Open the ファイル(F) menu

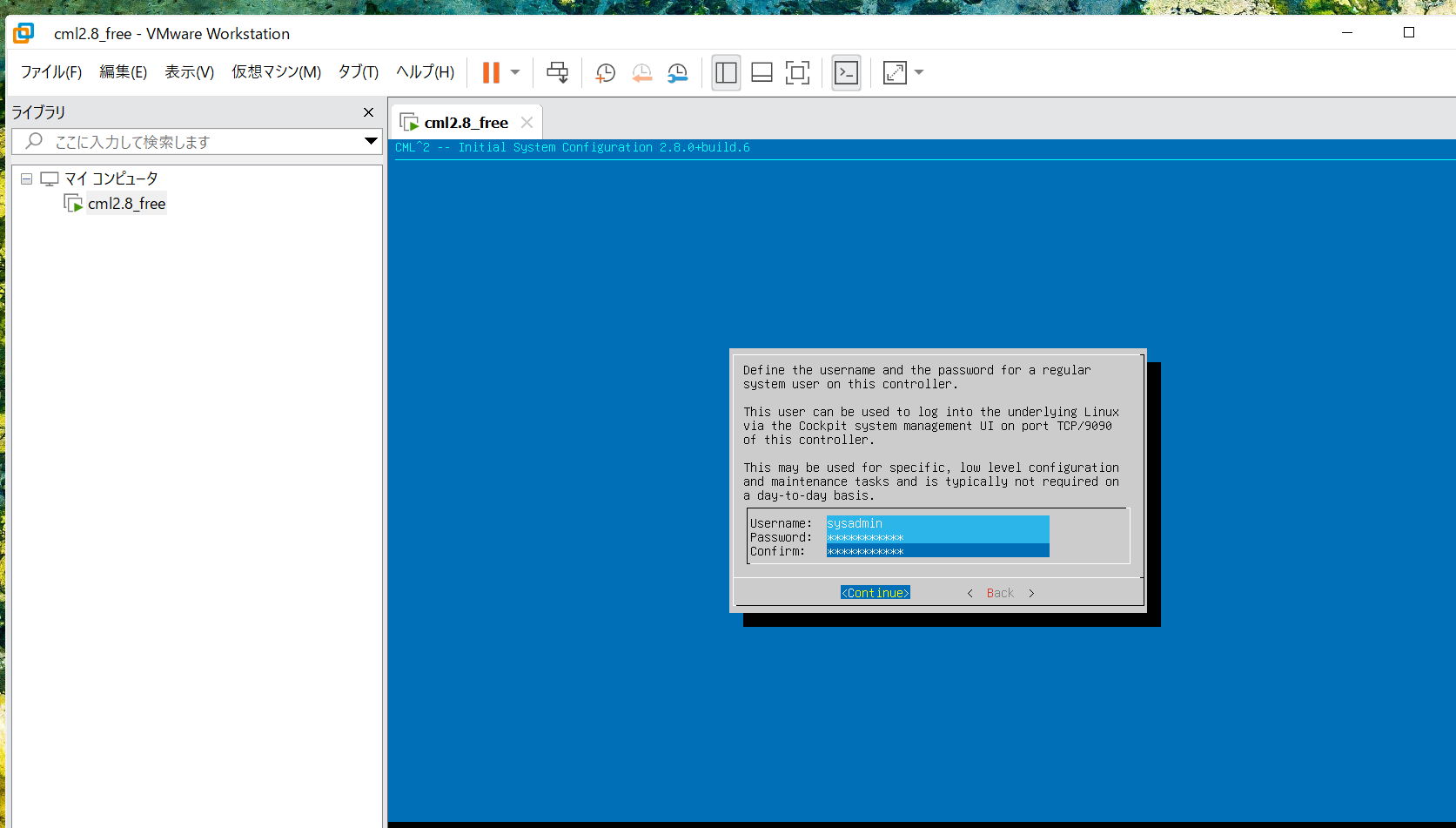[51, 72]
